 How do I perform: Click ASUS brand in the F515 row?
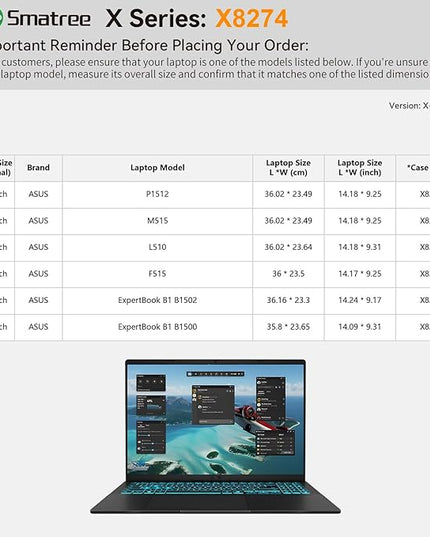38,274
